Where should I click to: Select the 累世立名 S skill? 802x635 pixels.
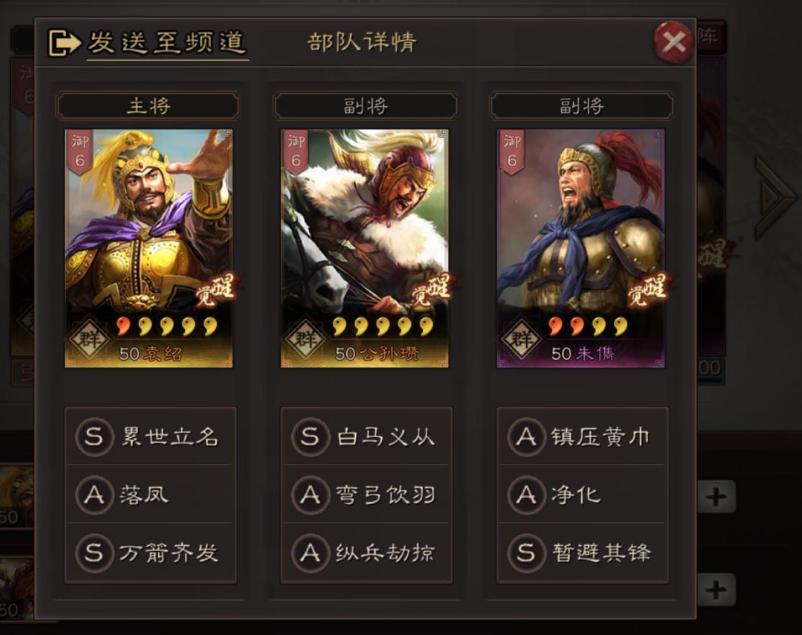(x=150, y=436)
